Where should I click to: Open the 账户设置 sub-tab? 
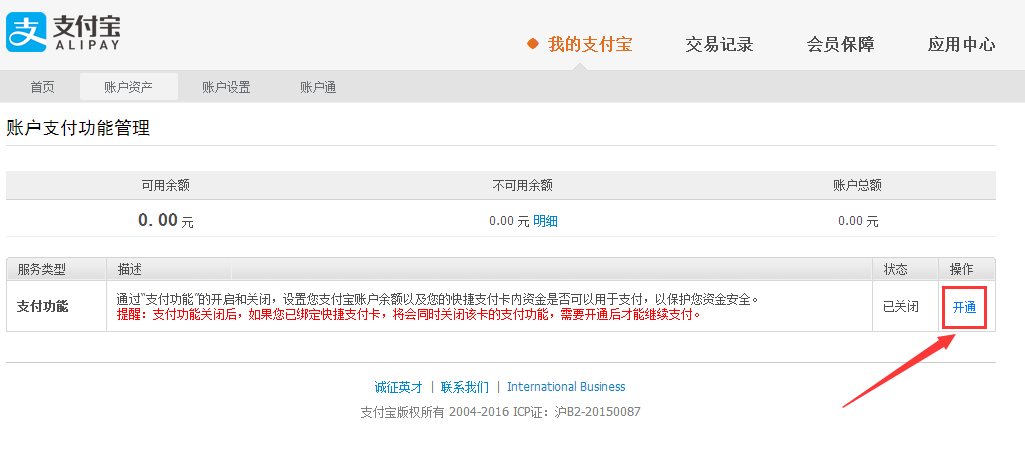tap(226, 87)
